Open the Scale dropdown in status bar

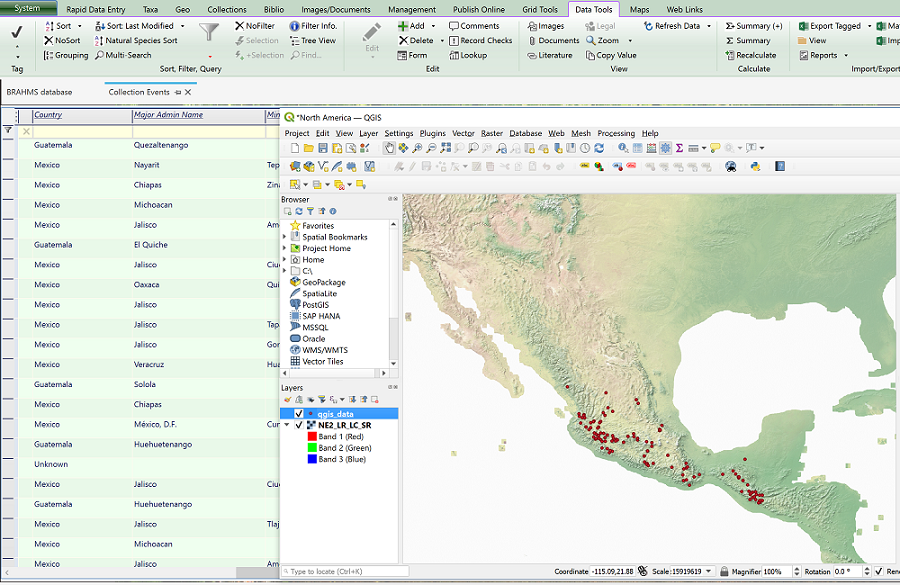tap(709, 572)
